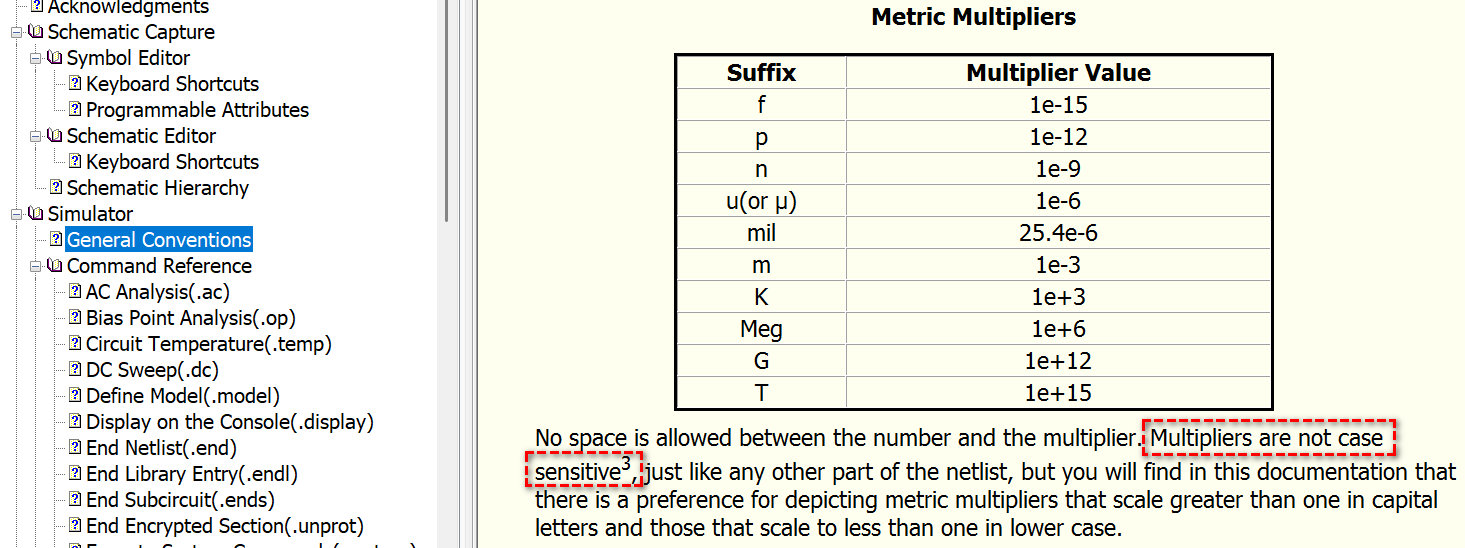Collapse the Command Reference tree node
Viewport: 1465px width, 548px height.
point(36,266)
